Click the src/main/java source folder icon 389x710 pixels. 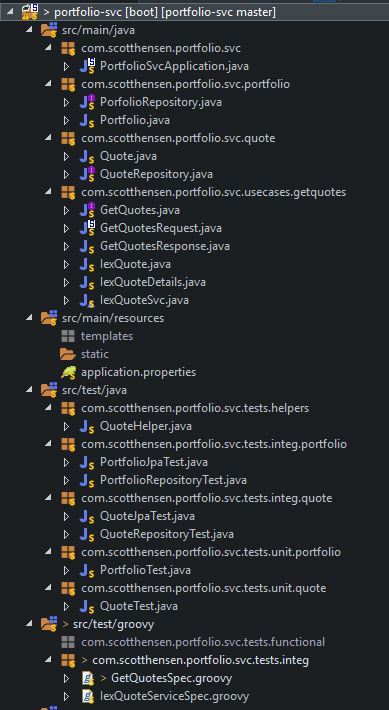tap(49, 30)
